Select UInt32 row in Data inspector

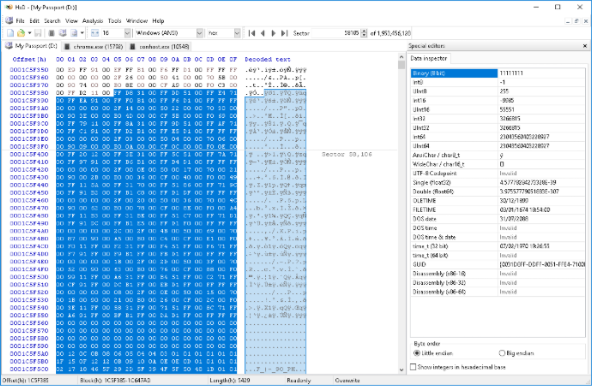point(498,128)
